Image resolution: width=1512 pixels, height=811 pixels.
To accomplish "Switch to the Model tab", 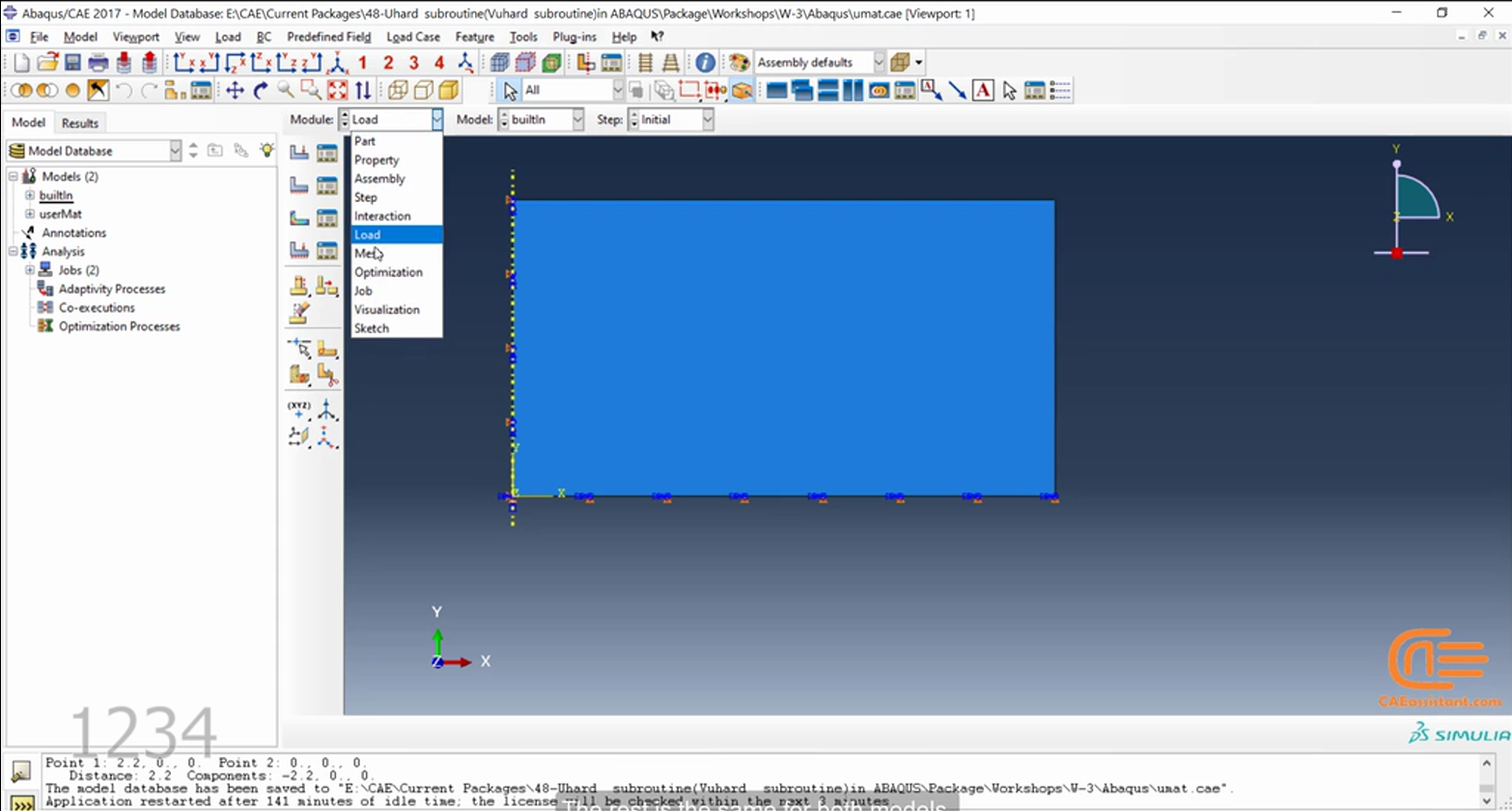I will pos(28,123).
